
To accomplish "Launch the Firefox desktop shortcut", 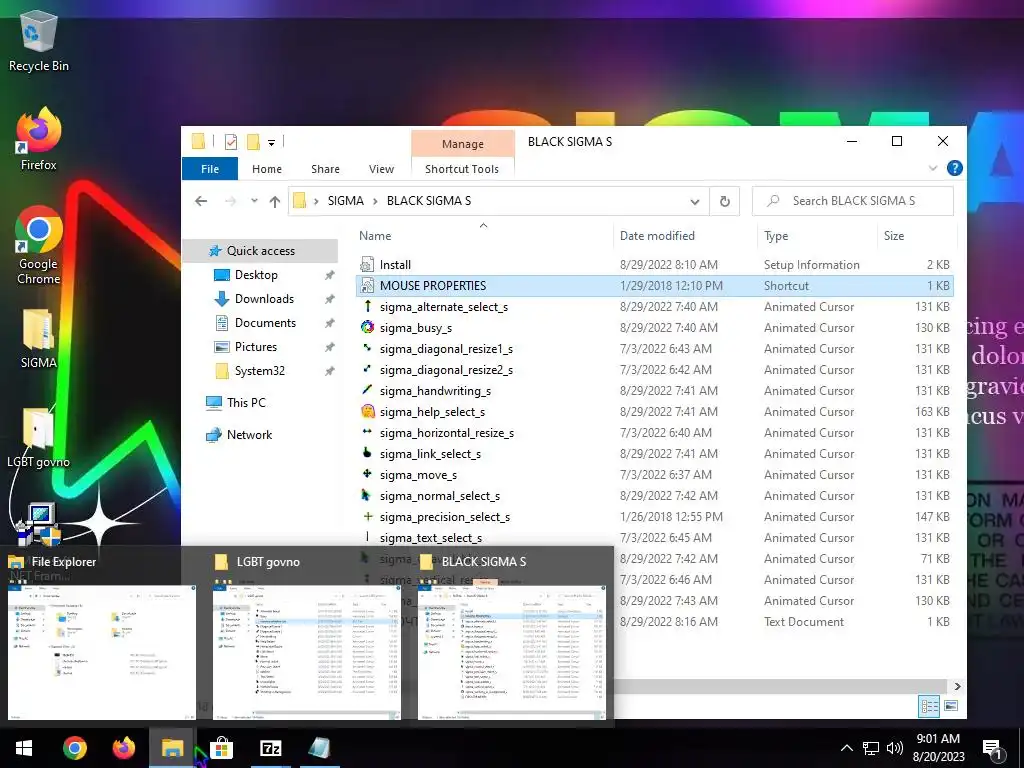I will (x=39, y=139).
